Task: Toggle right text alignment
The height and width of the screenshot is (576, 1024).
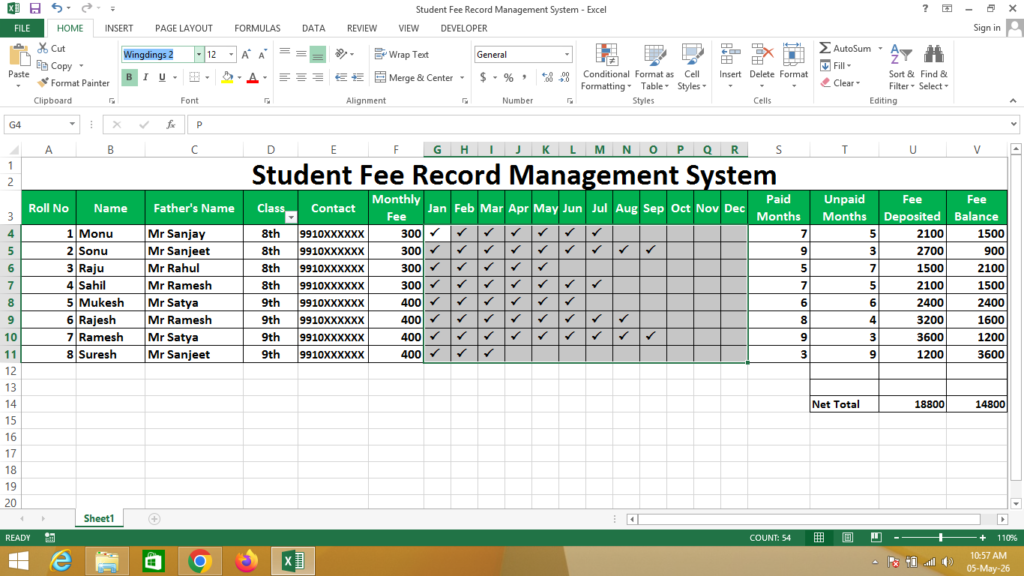Action: (x=317, y=77)
